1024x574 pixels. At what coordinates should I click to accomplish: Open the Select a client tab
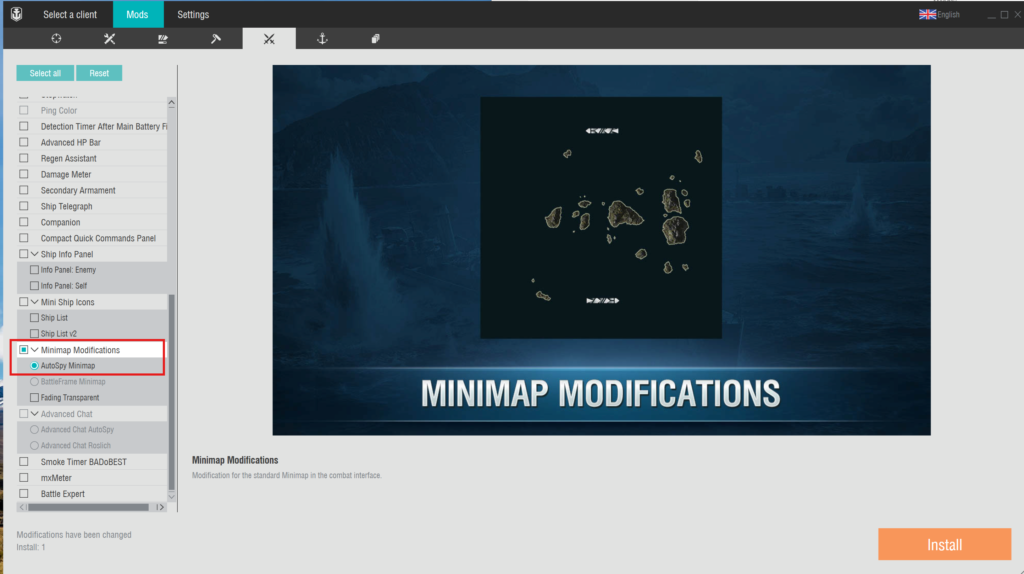click(70, 15)
